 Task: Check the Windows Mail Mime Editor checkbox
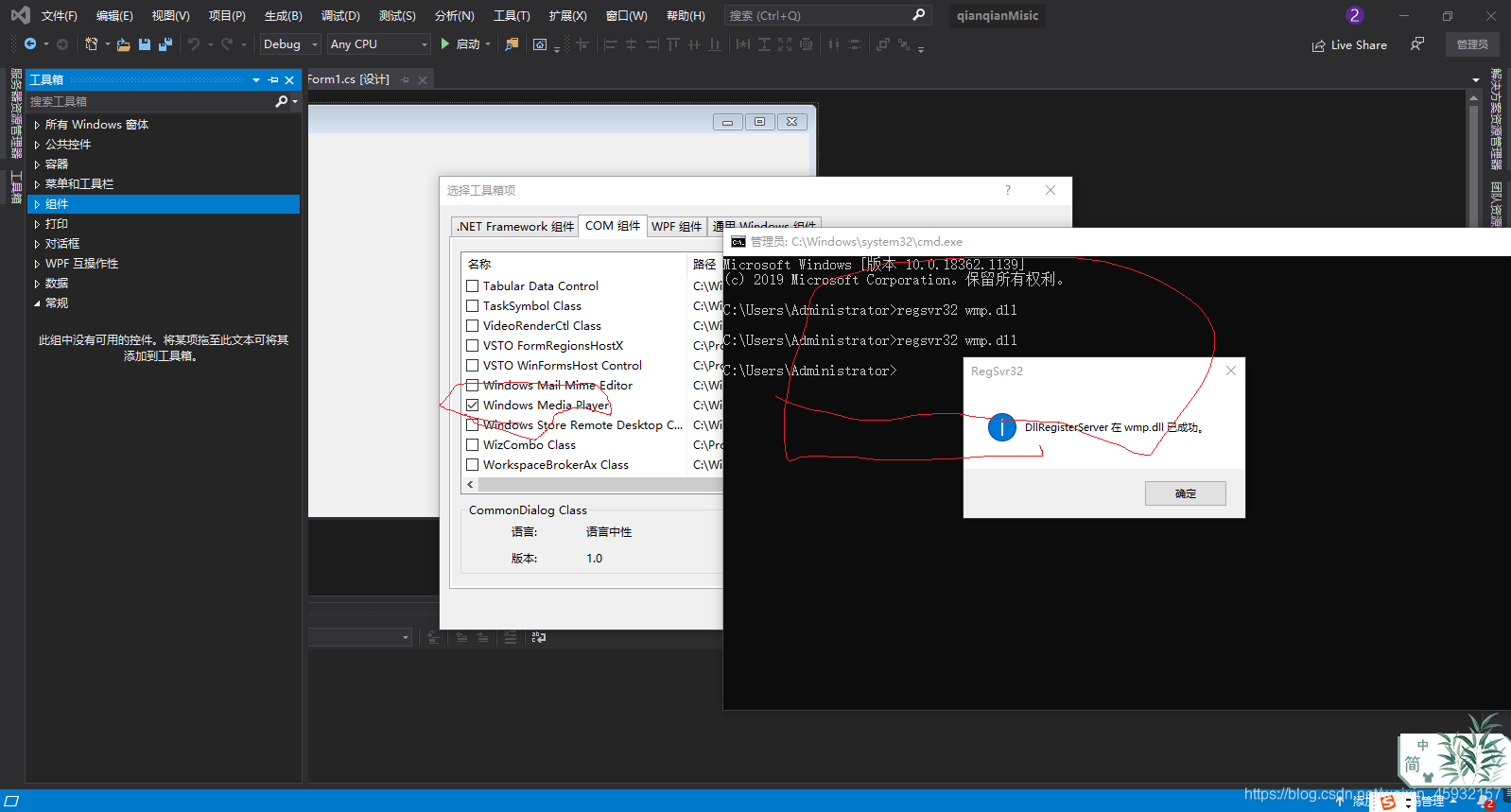[472, 385]
